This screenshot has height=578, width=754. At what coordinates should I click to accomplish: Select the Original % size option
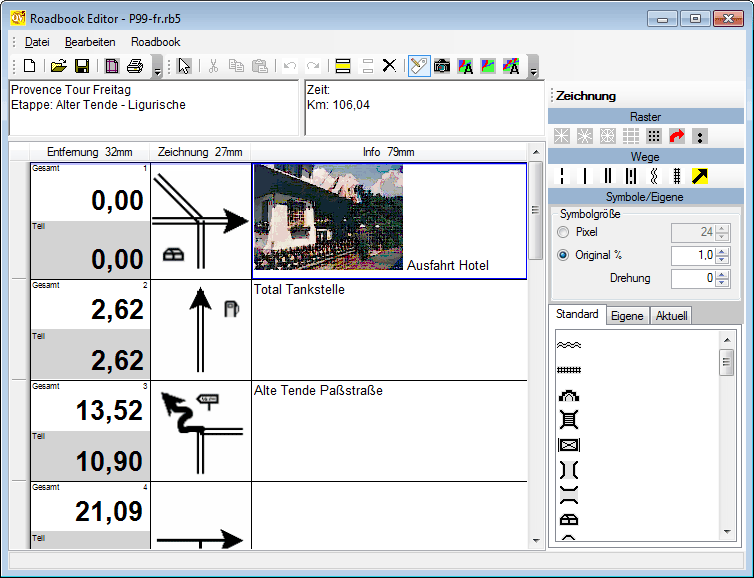563,255
